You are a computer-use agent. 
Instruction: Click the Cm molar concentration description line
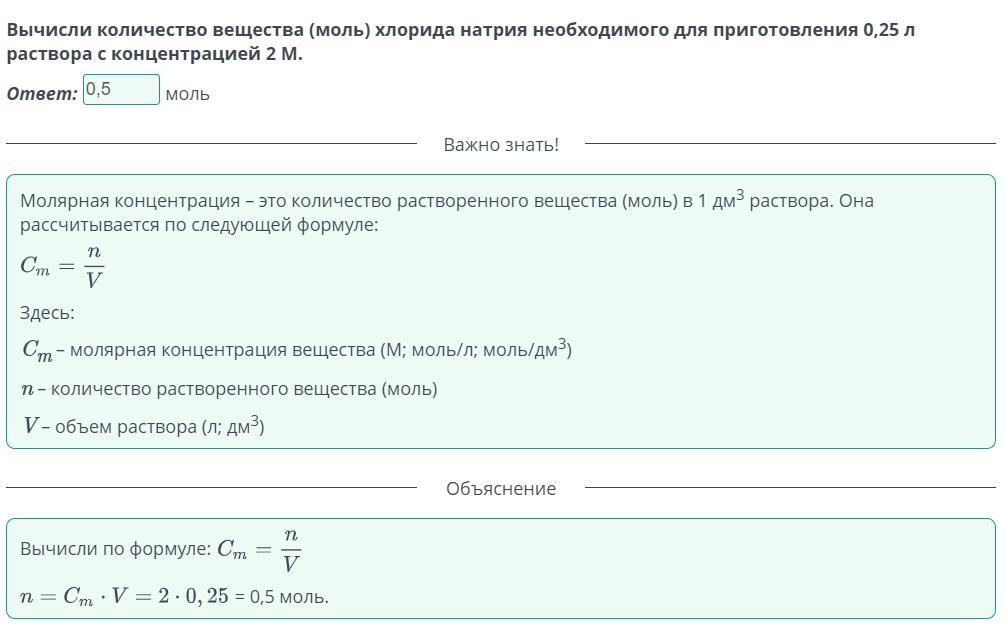[297, 350]
